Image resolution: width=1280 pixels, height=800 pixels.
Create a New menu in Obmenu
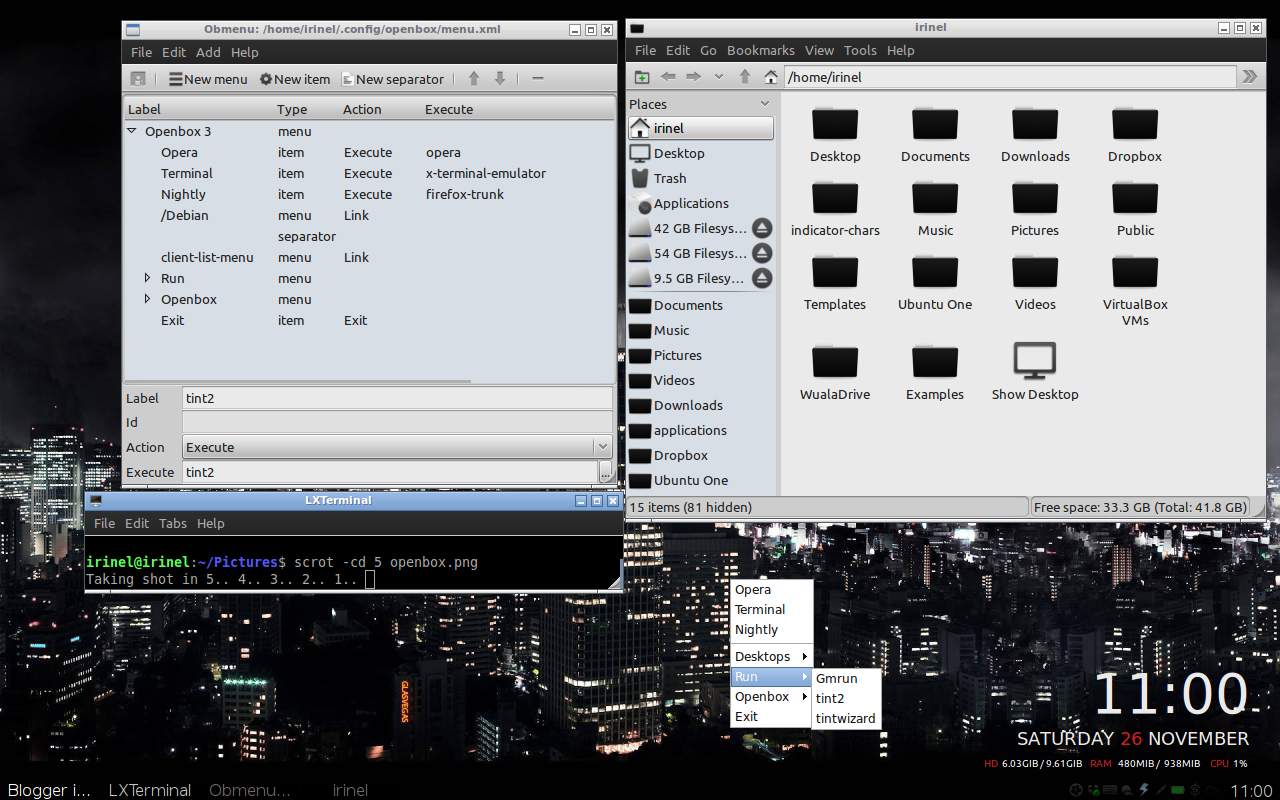tap(207, 79)
